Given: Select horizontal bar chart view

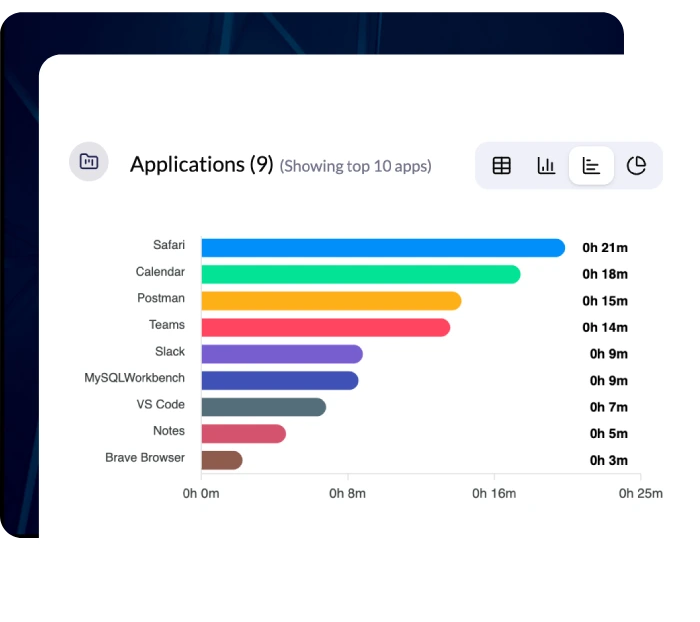Looking at the screenshot, I should 591,166.
